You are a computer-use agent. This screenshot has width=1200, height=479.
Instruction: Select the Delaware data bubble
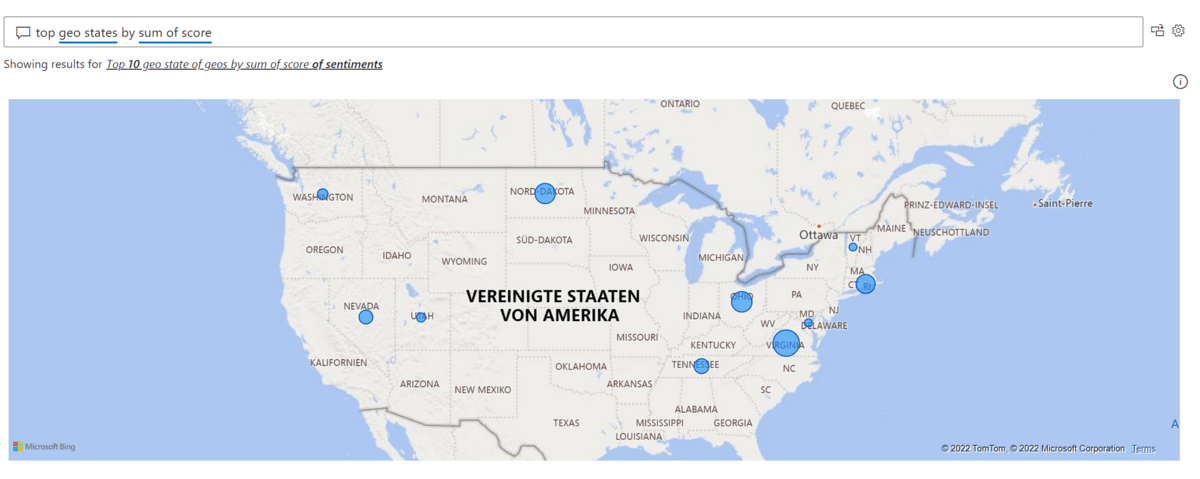tap(809, 324)
